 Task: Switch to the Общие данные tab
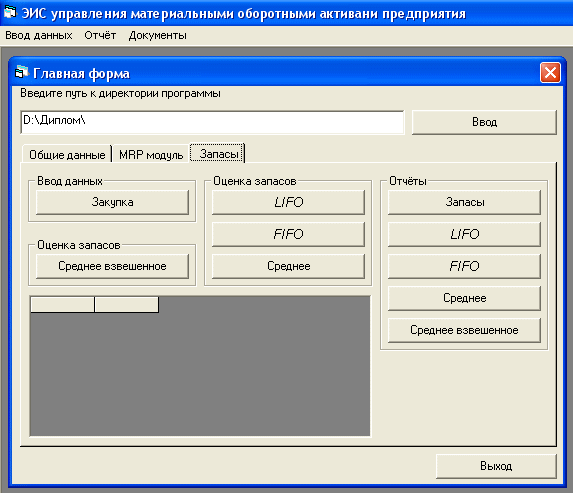(67, 155)
